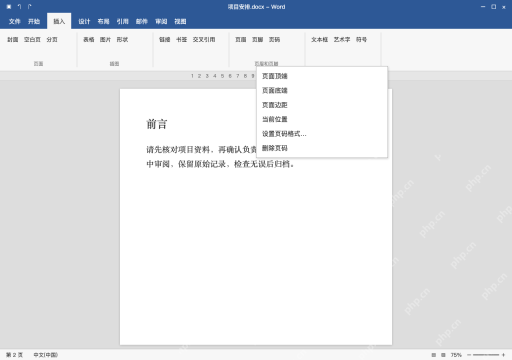Viewport: 512px width, 360px height.
Task: Click the 第 2 页 page indicator
Action: tap(14, 355)
